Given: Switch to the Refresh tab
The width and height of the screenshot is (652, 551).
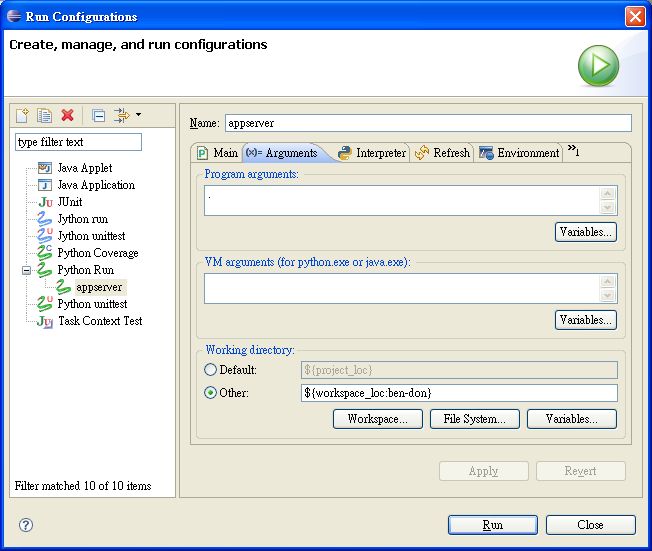Looking at the screenshot, I should 442,153.
